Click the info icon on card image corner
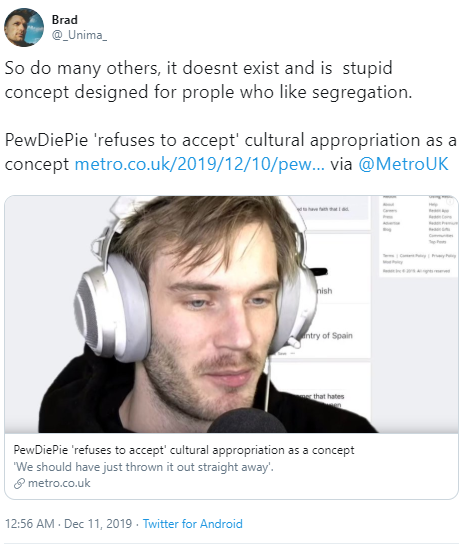This screenshot has width=465, height=544. (450, 201)
